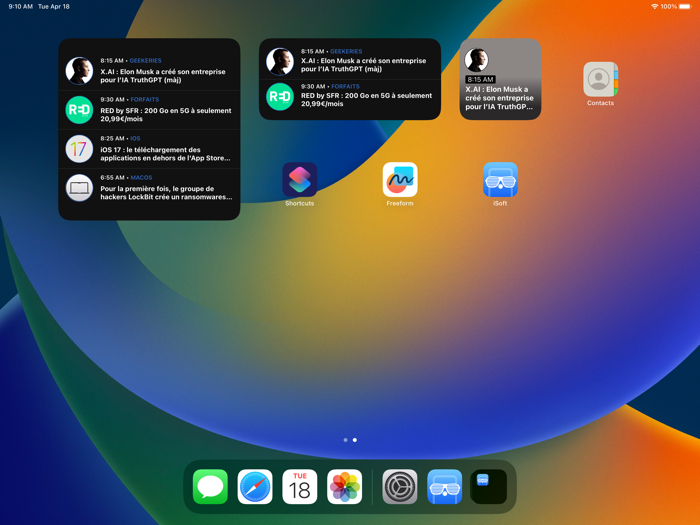Tap the RED logo in medium widget
Screen dimensions: 700x525
(x=280, y=96)
